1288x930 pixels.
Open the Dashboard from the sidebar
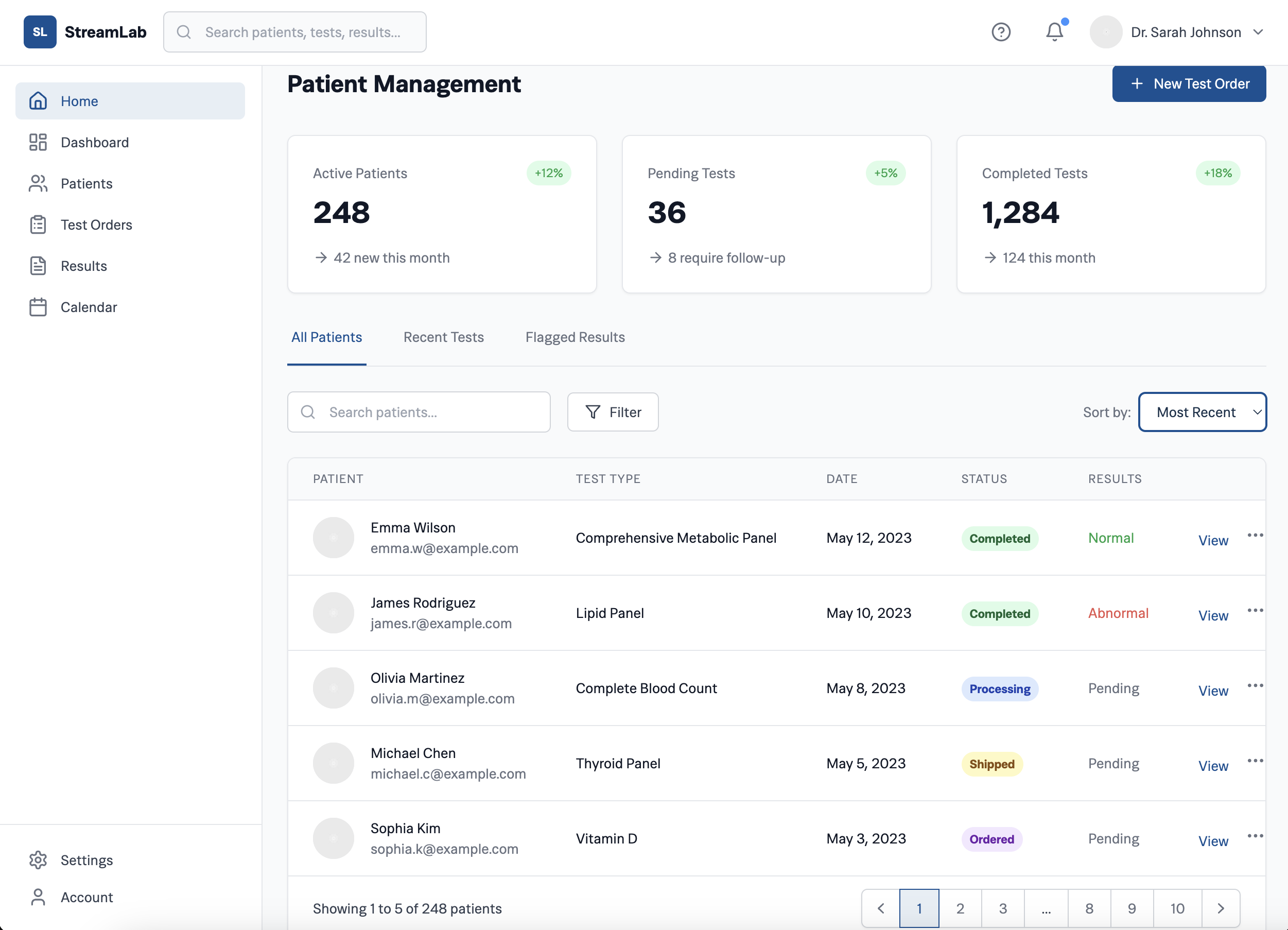click(x=94, y=142)
